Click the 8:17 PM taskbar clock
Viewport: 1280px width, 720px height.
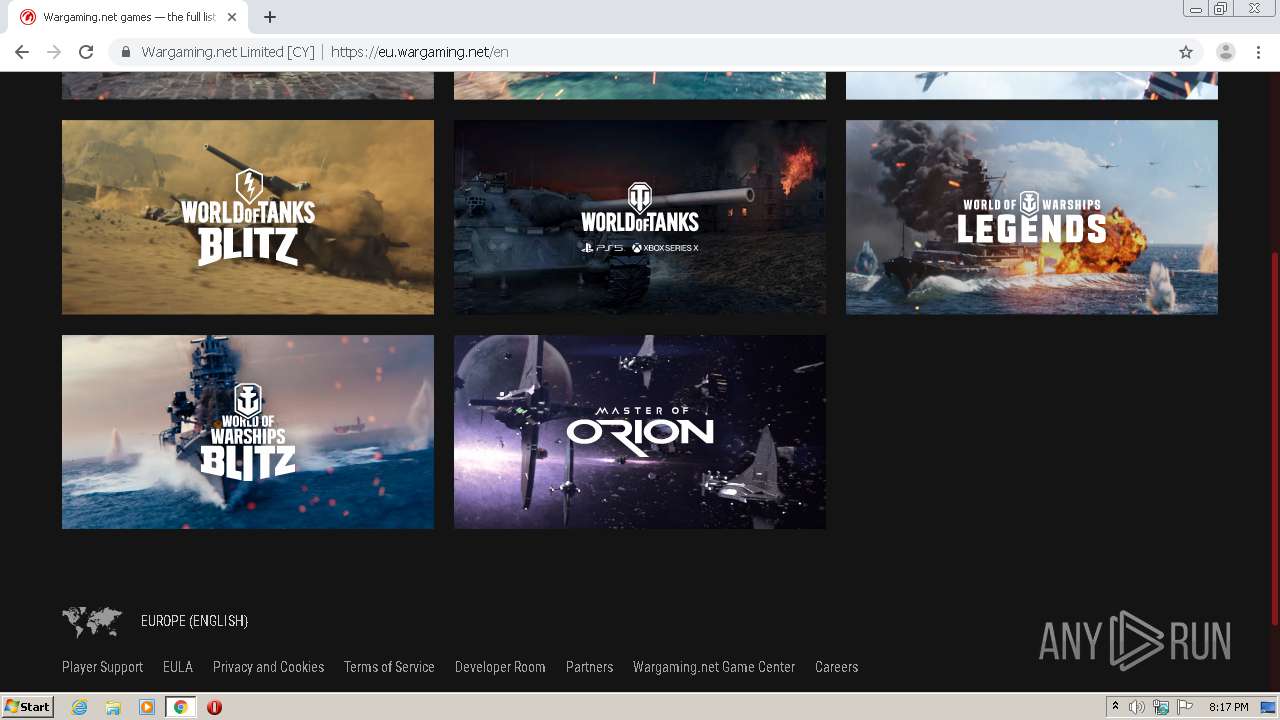point(1228,707)
